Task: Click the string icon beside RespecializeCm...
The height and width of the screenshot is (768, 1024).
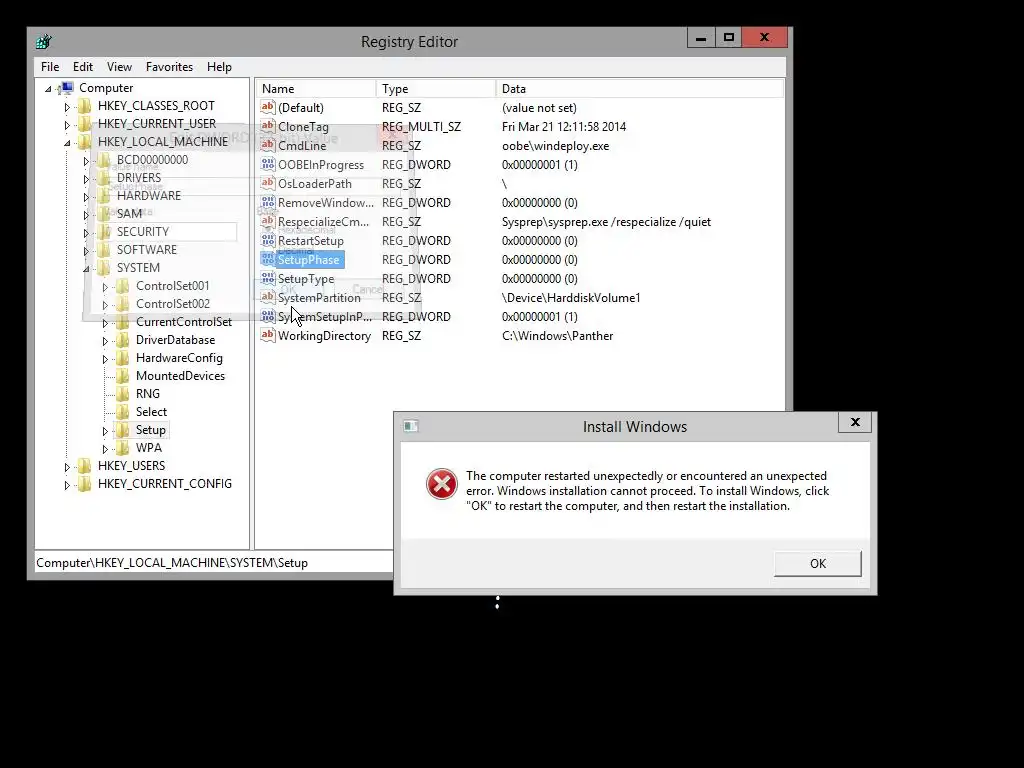Action: click(268, 221)
